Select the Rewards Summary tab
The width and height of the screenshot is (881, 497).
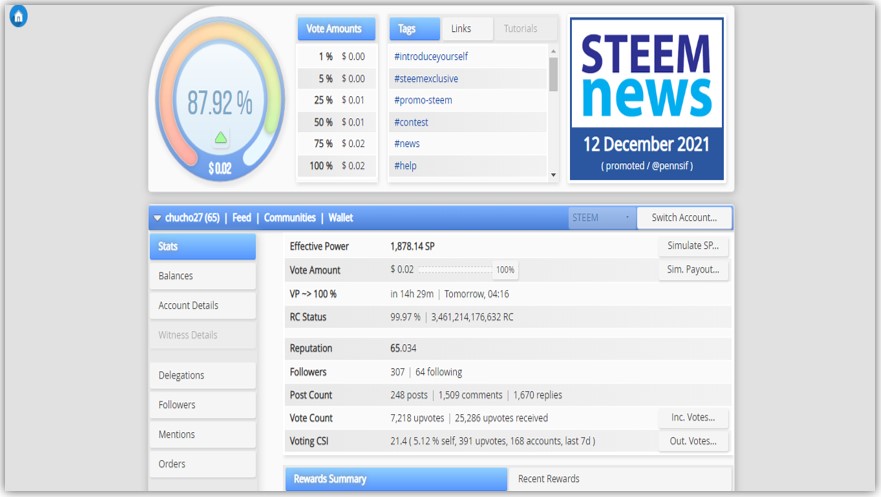click(x=396, y=479)
